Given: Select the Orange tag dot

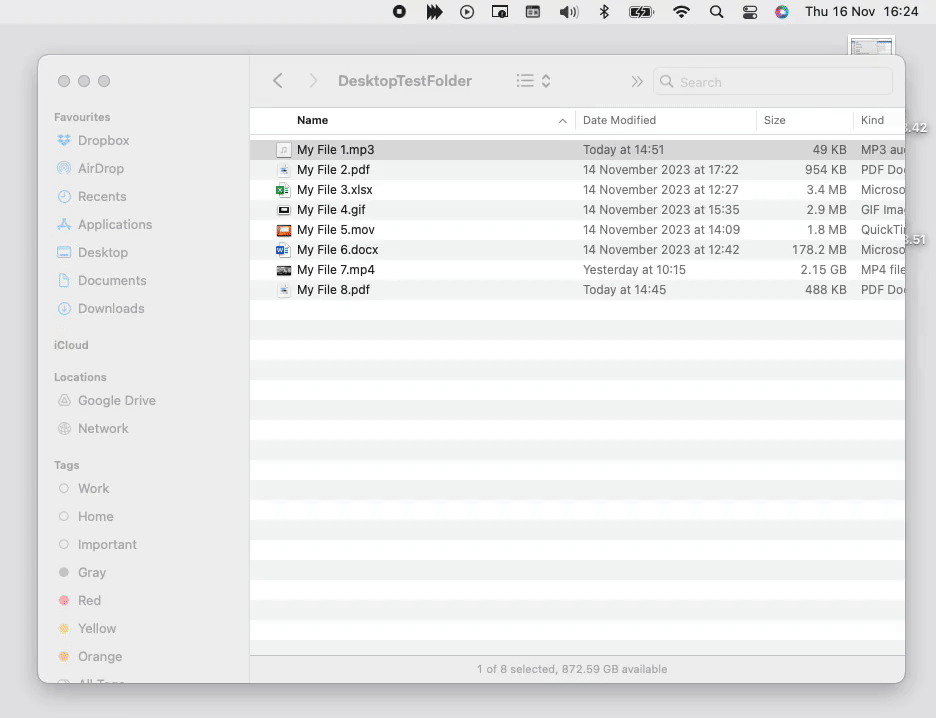Looking at the screenshot, I should pos(64,657).
